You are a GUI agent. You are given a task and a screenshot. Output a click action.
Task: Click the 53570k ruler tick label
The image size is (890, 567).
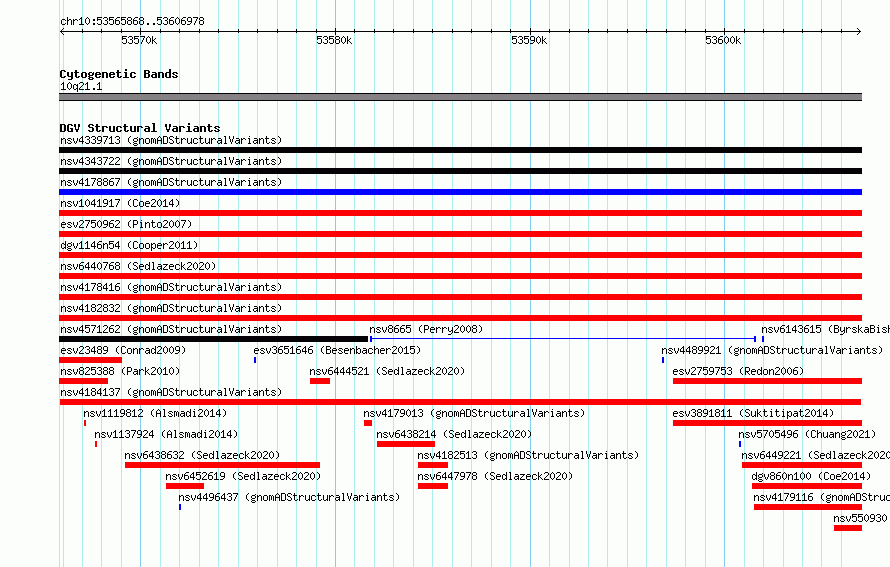(139, 40)
